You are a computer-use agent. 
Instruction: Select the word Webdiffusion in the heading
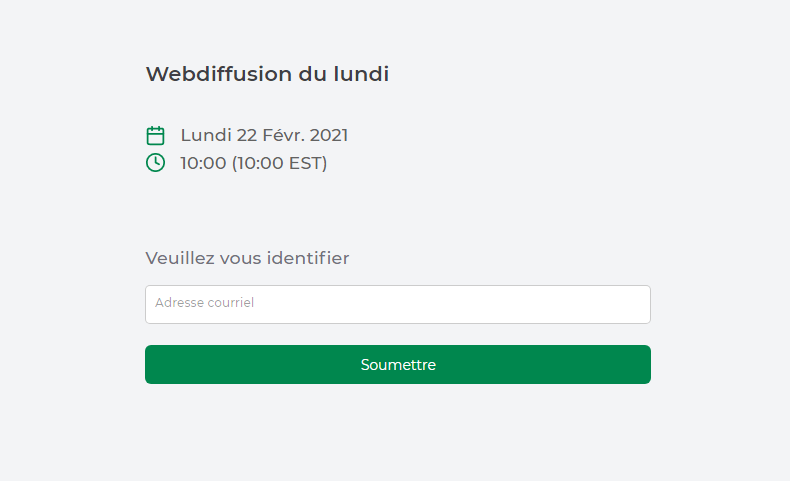pos(219,74)
